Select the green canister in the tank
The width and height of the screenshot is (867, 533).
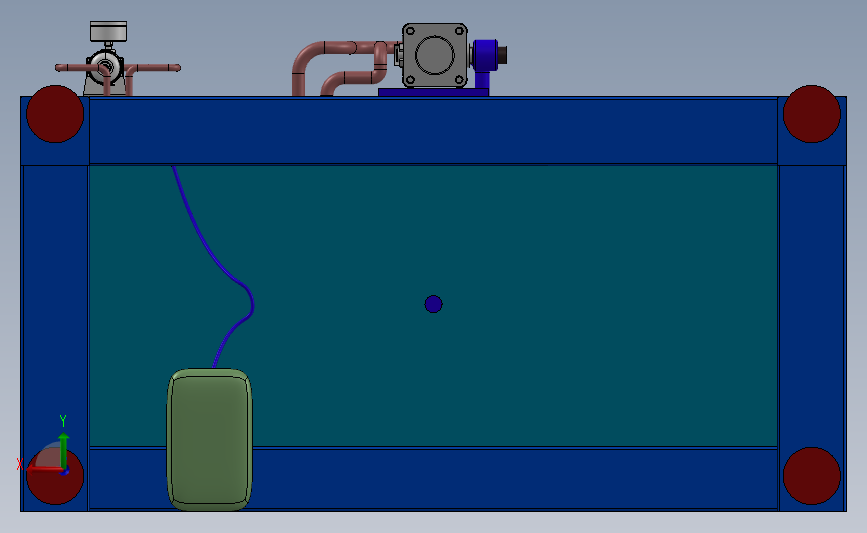(210, 440)
